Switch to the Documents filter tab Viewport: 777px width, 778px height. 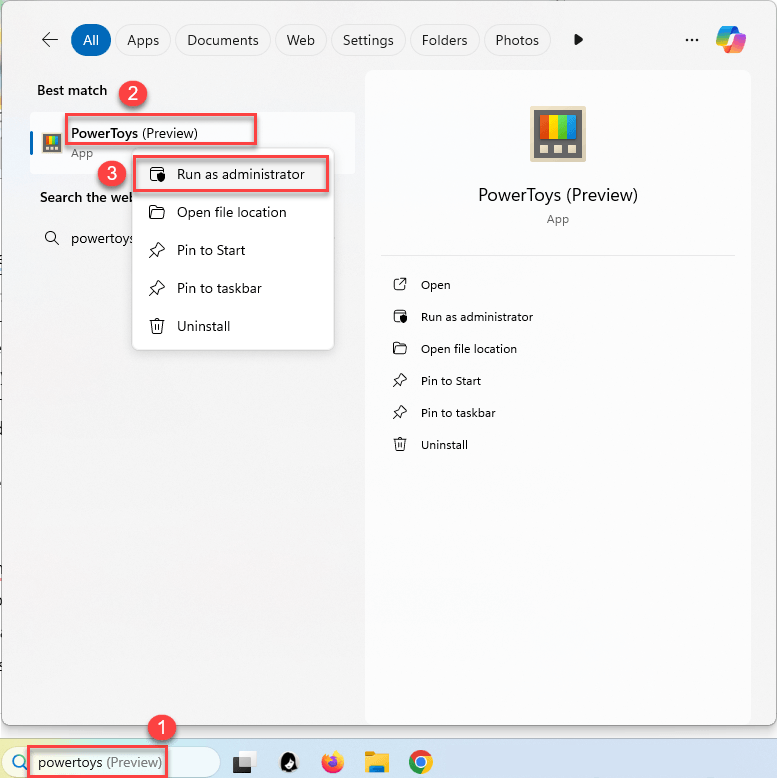(223, 40)
